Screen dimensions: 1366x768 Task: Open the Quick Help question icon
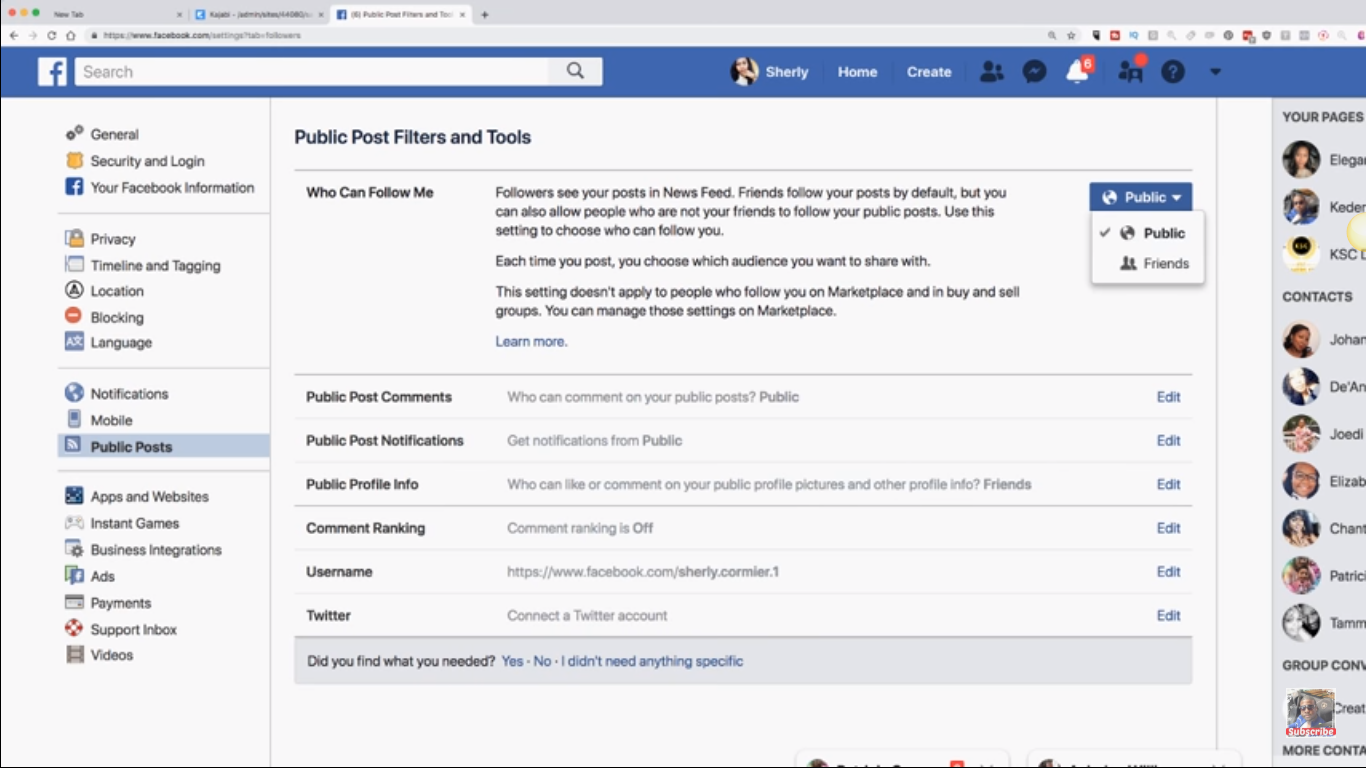click(1173, 72)
